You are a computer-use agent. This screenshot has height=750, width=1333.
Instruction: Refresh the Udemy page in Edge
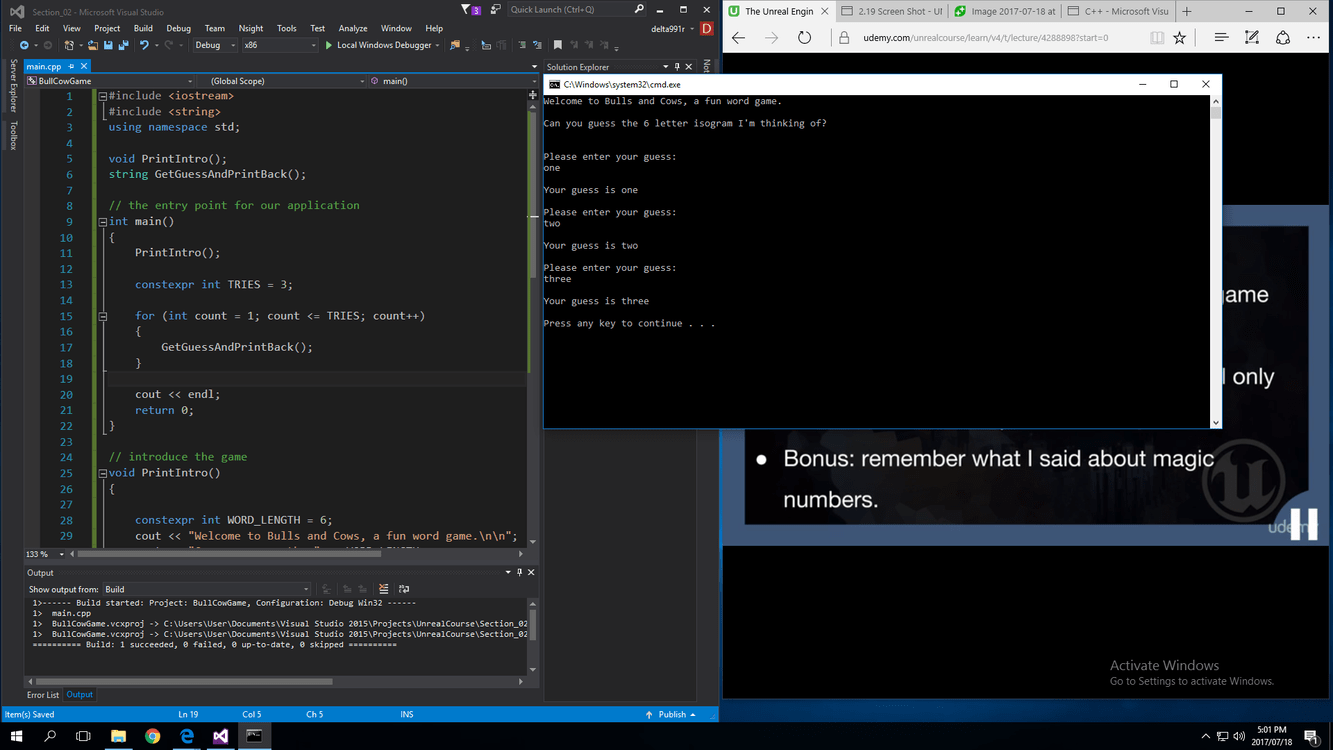tap(804, 38)
